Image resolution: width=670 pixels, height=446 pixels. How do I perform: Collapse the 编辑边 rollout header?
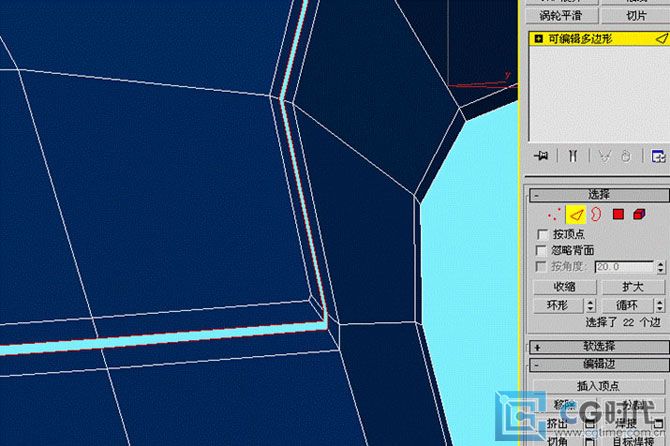(599, 364)
